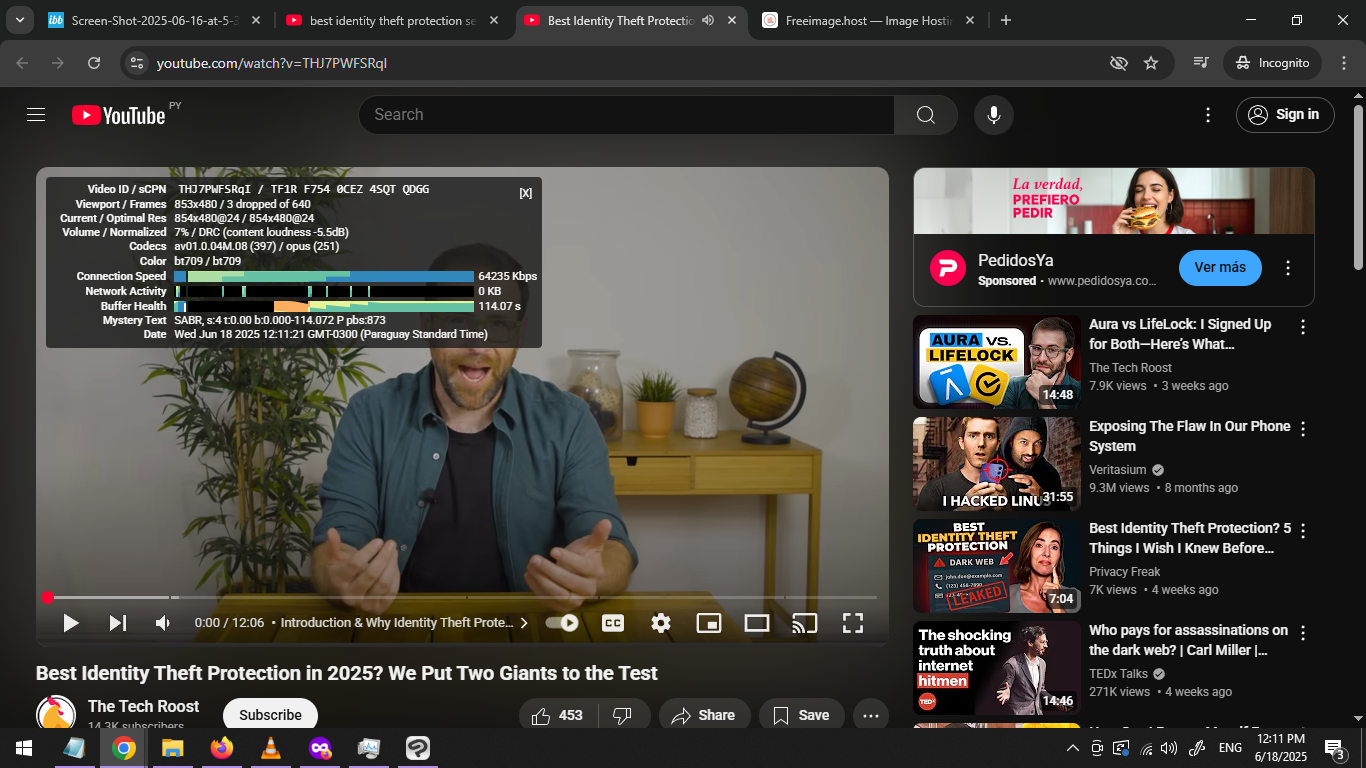This screenshot has width=1366, height=768.
Task: Open more actions menu beside Save
Action: click(x=871, y=715)
